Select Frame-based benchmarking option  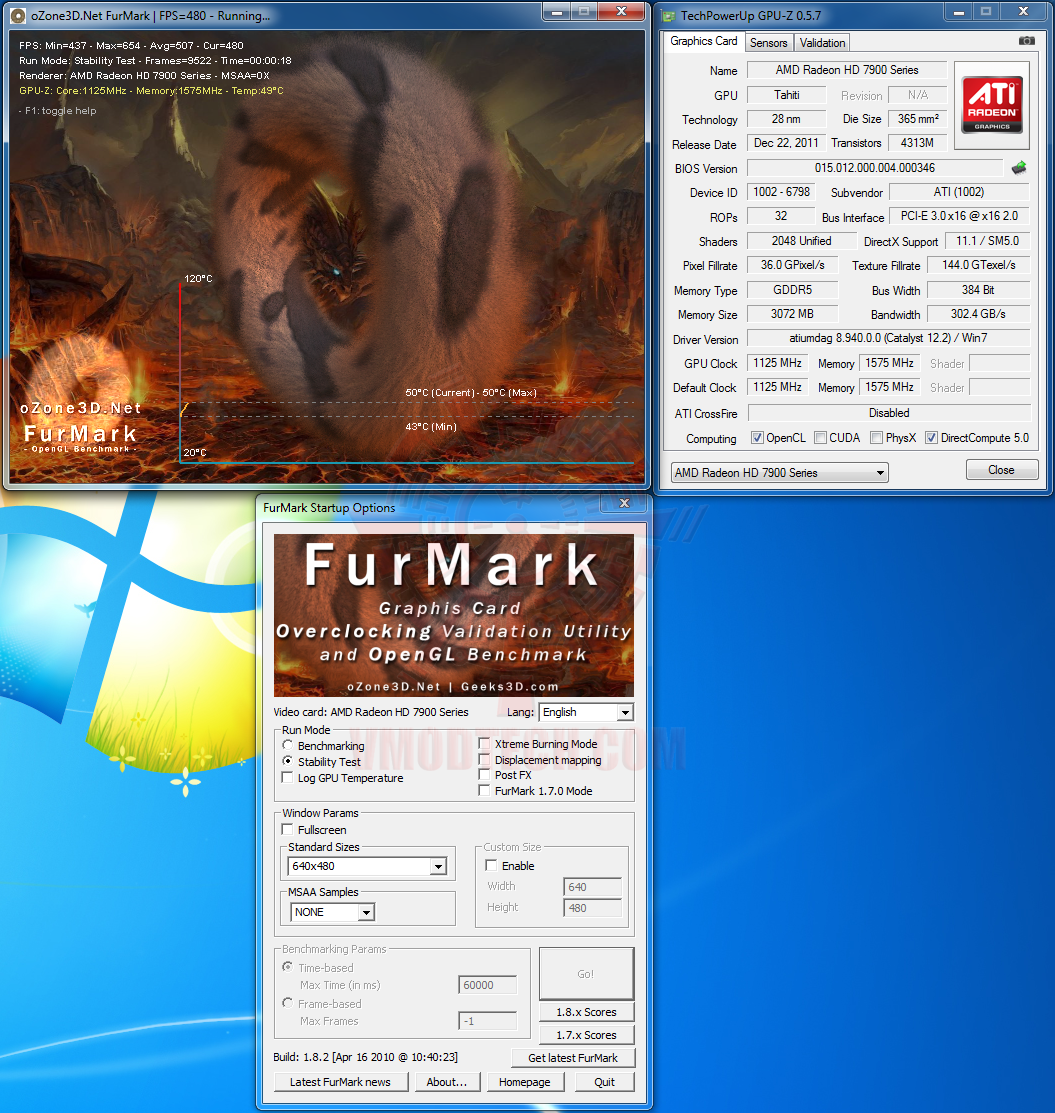click(x=288, y=1003)
